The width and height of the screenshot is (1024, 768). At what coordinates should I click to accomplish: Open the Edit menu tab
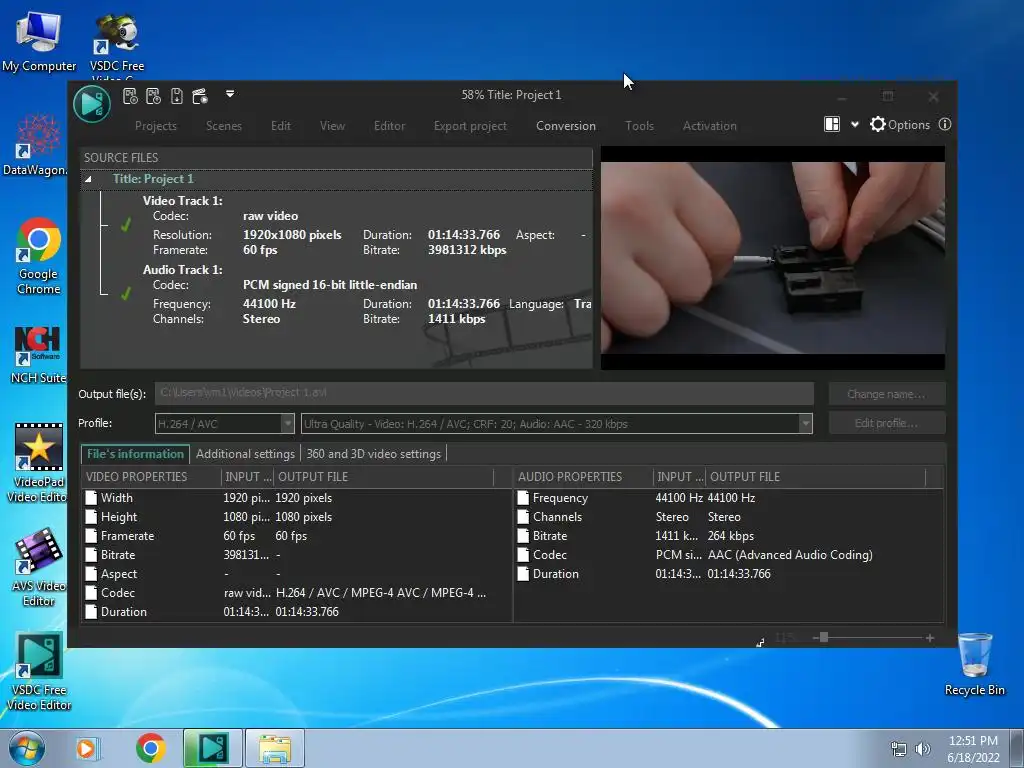tap(281, 125)
